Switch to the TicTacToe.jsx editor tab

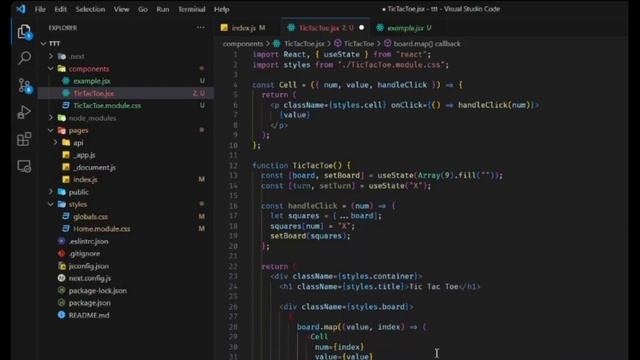[325, 28]
